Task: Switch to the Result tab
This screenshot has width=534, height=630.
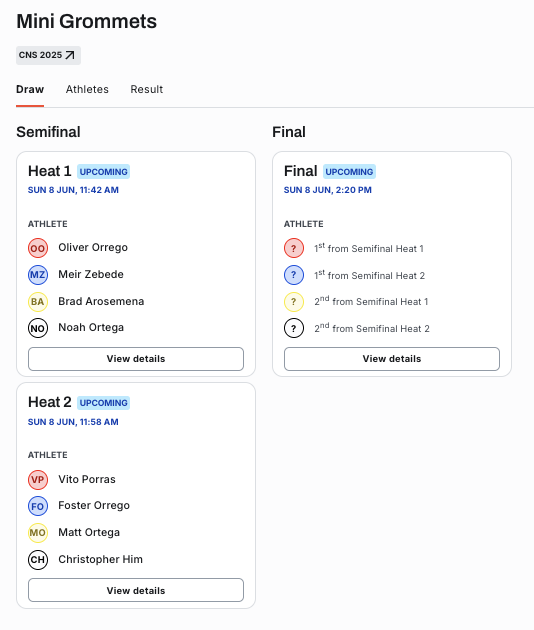Action: 147,89
